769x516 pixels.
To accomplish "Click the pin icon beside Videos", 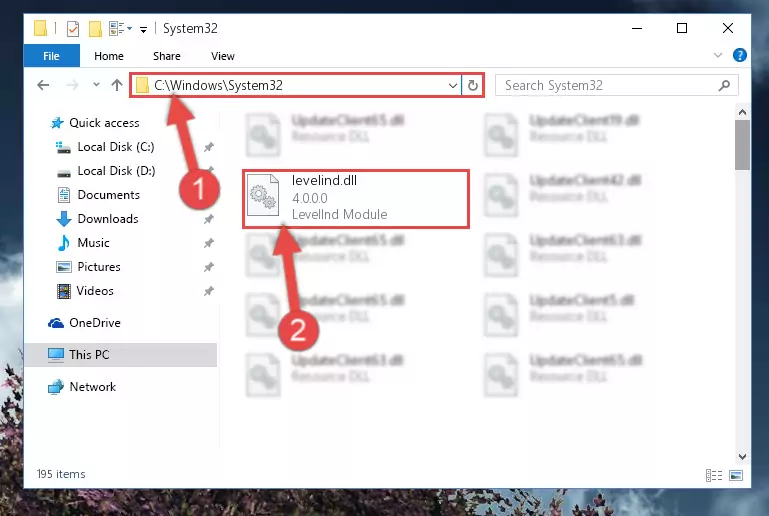I will [x=209, y=291].
